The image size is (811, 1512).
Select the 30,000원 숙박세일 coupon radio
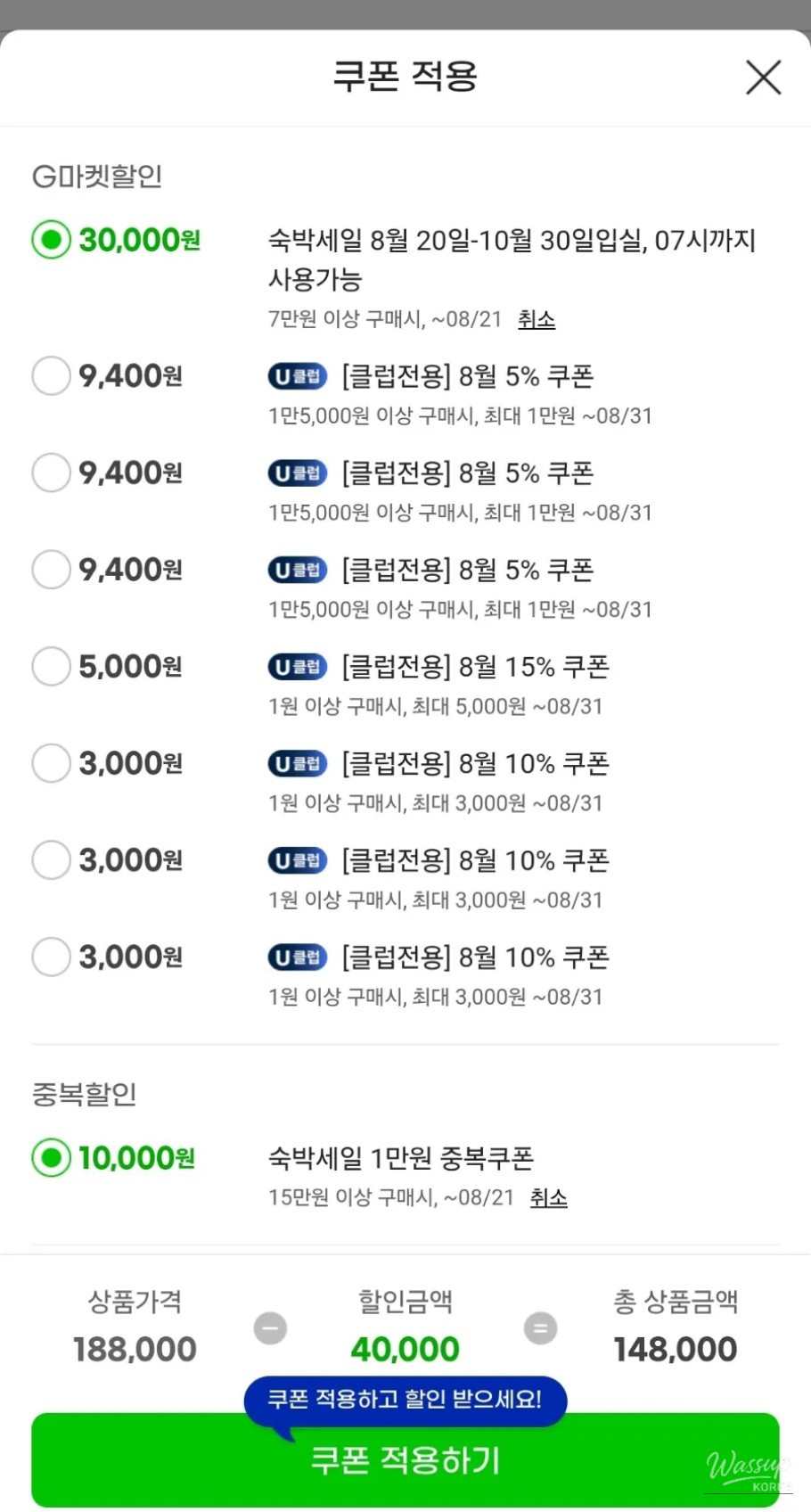coord(51,240)
